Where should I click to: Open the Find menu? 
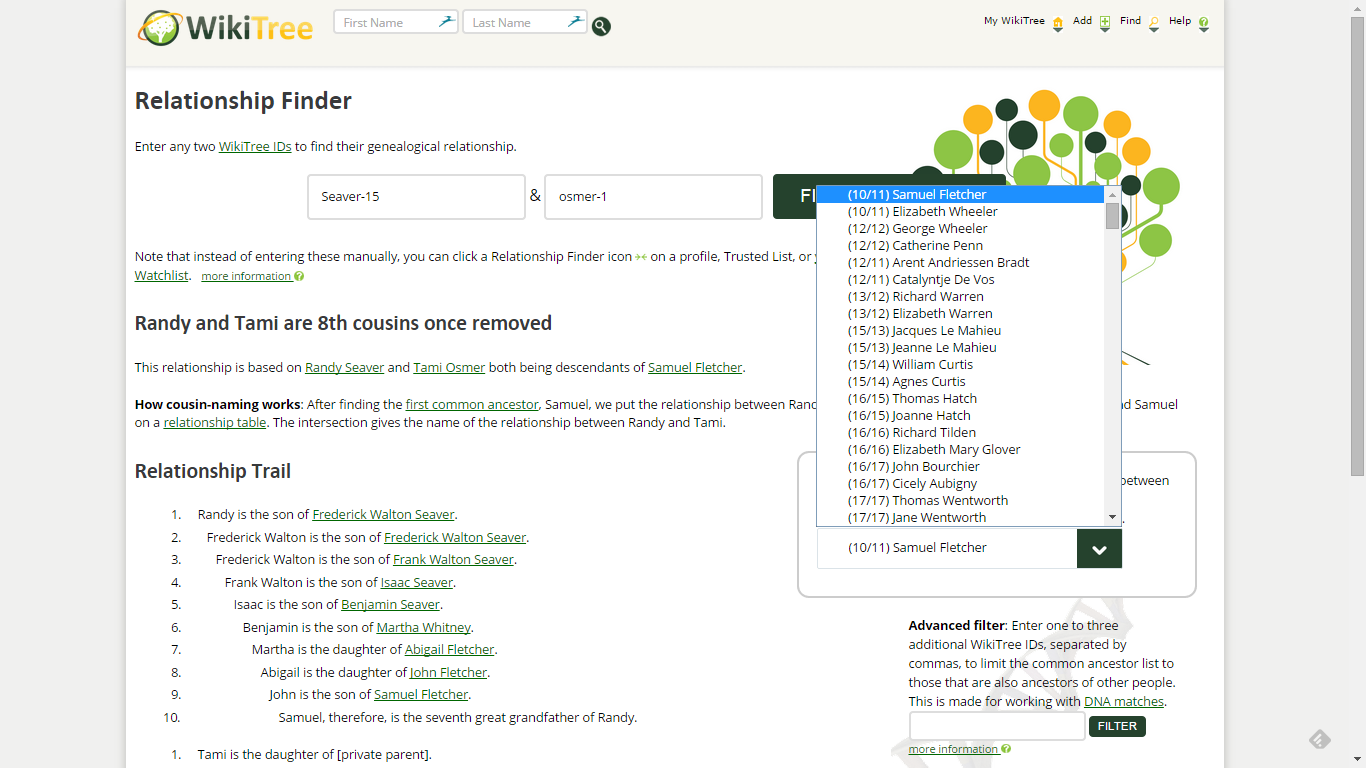(x=1139, y=22)
